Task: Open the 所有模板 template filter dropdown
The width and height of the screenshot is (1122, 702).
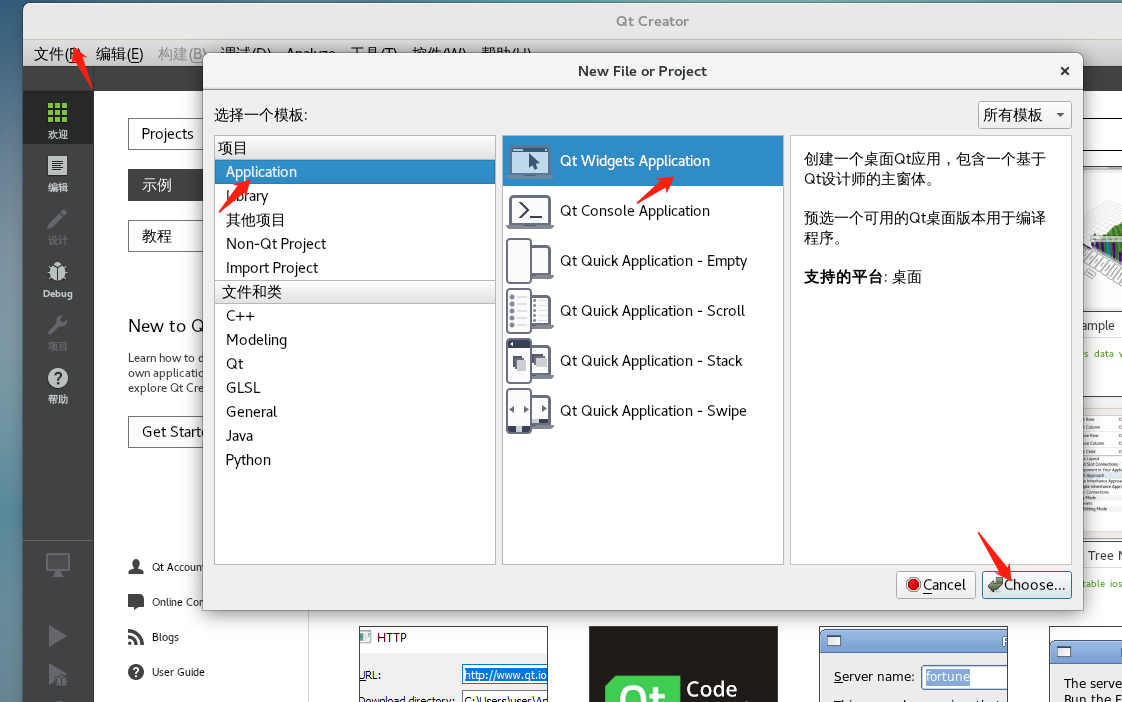Action: coord(1024,114)
